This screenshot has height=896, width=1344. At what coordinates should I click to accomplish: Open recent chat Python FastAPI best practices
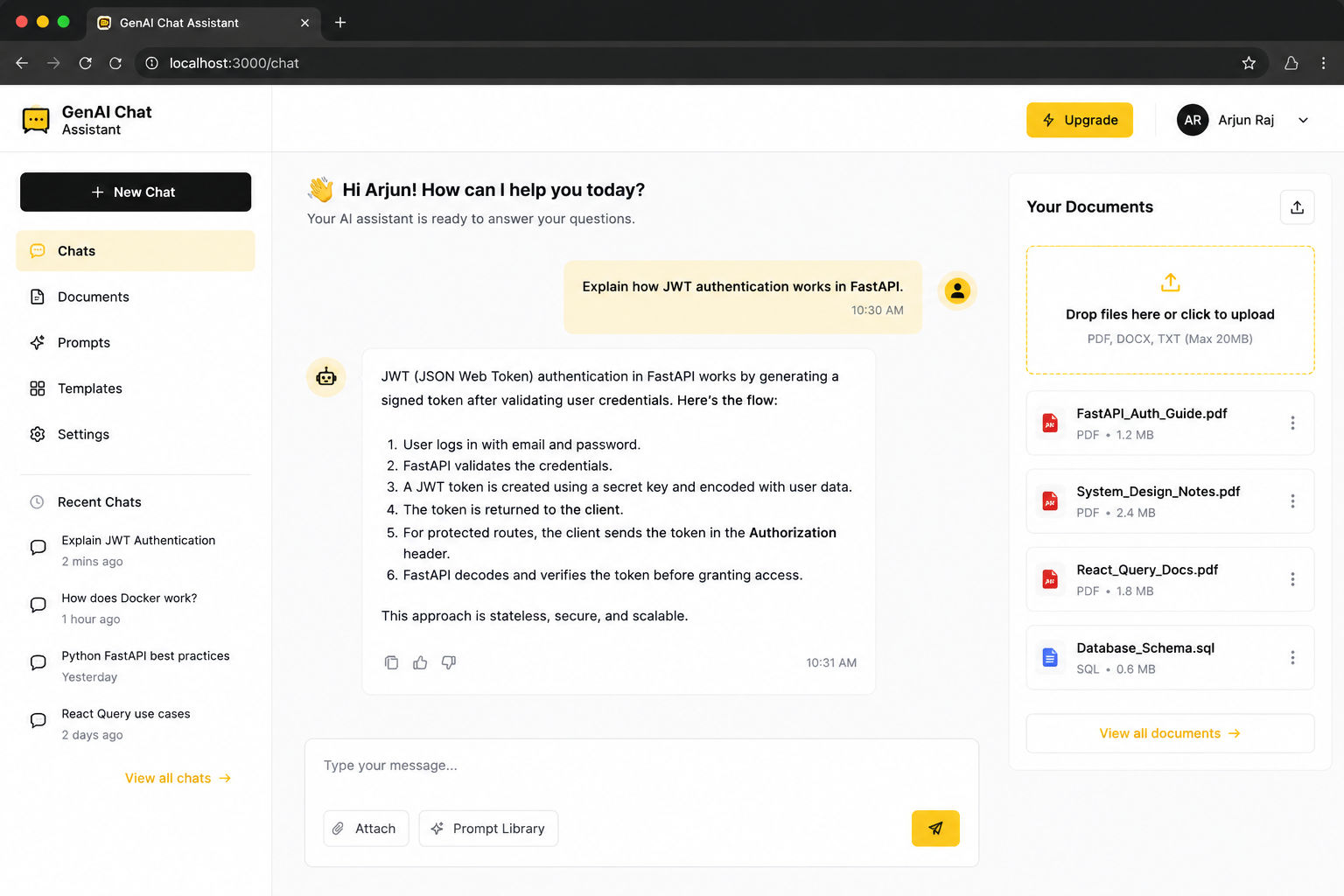[x=136, y=666]
